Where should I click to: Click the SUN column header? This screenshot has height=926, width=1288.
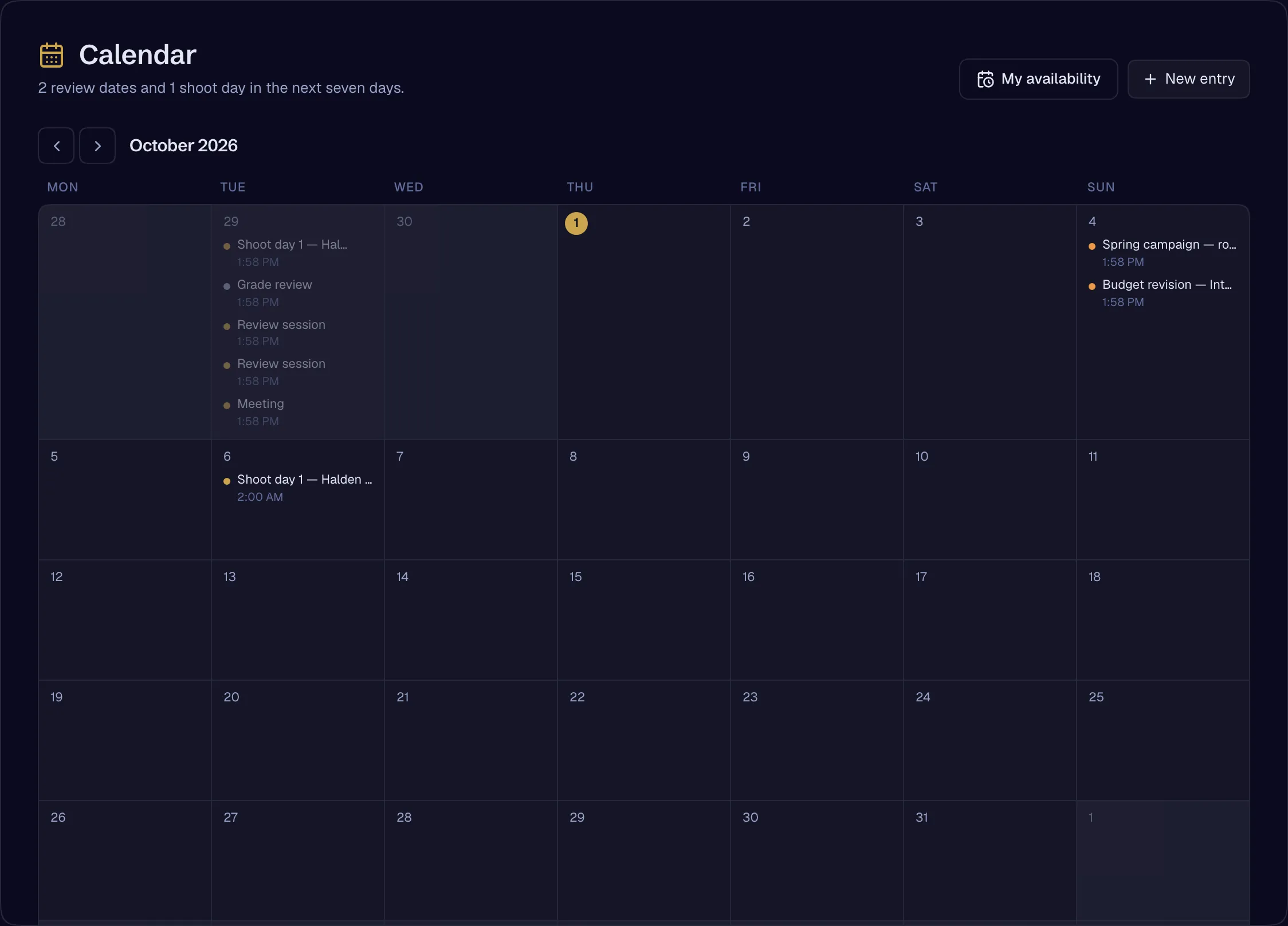pos(1101,187)
